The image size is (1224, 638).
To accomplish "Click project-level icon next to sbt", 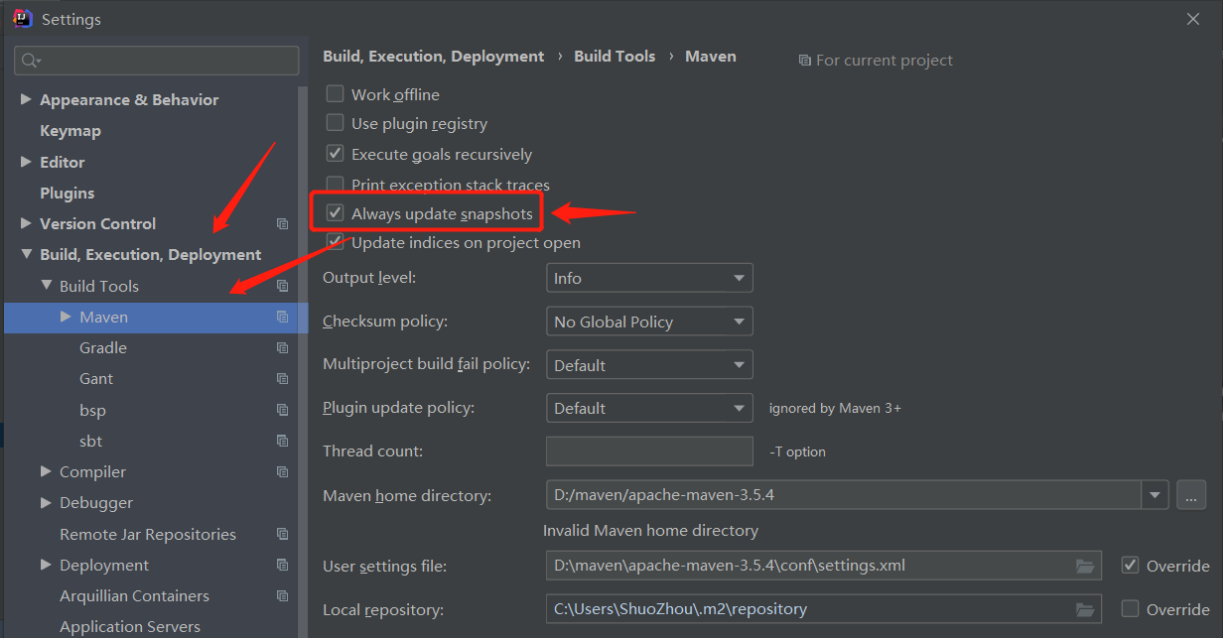I will 282,441.
